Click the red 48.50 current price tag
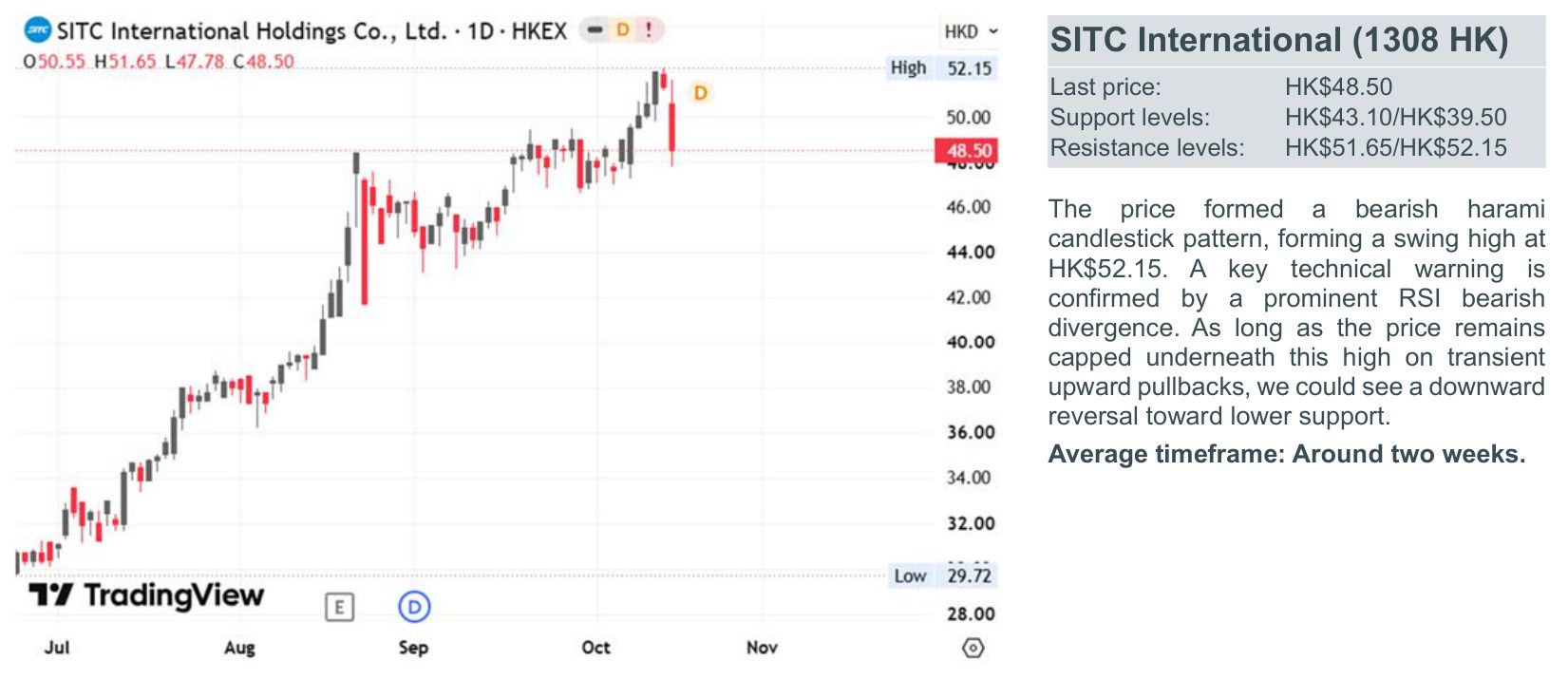Screen dimensions: 1568x679 point(967,151)
